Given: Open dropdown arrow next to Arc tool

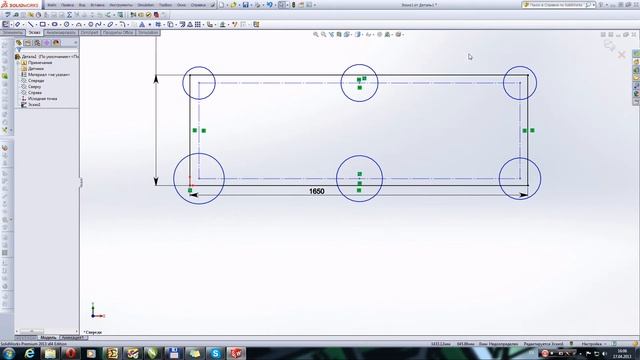Looking at the screenshot, I should pyautogui.click(x=84, y=25).
